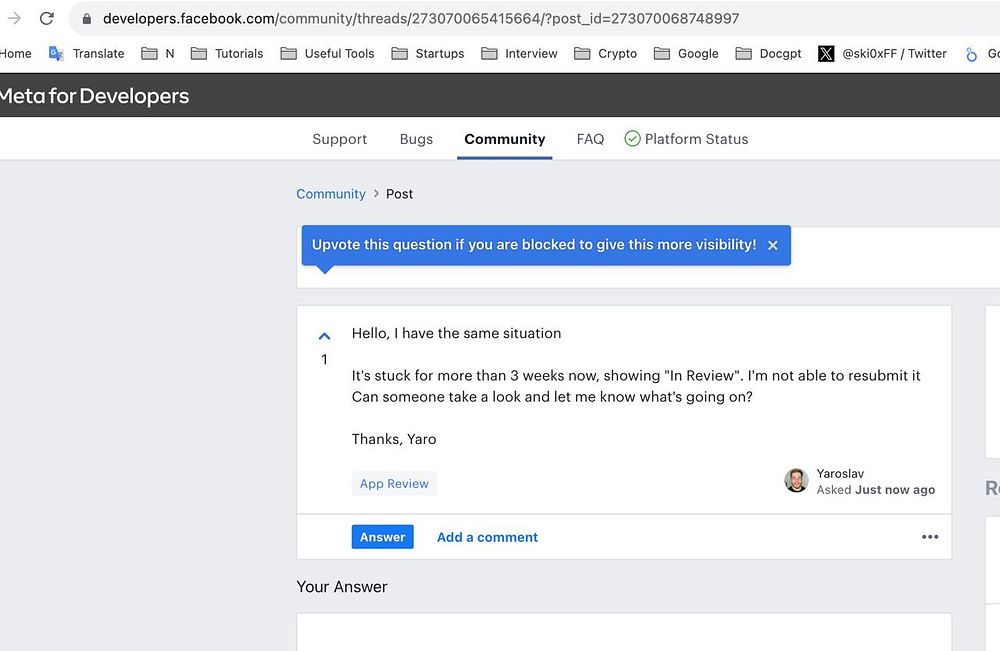Image resolution: width=1000 pixels, height=651 pixels.
Task: Open the @ski0xFF Twitter bookmark
Action: coord(882,53)
